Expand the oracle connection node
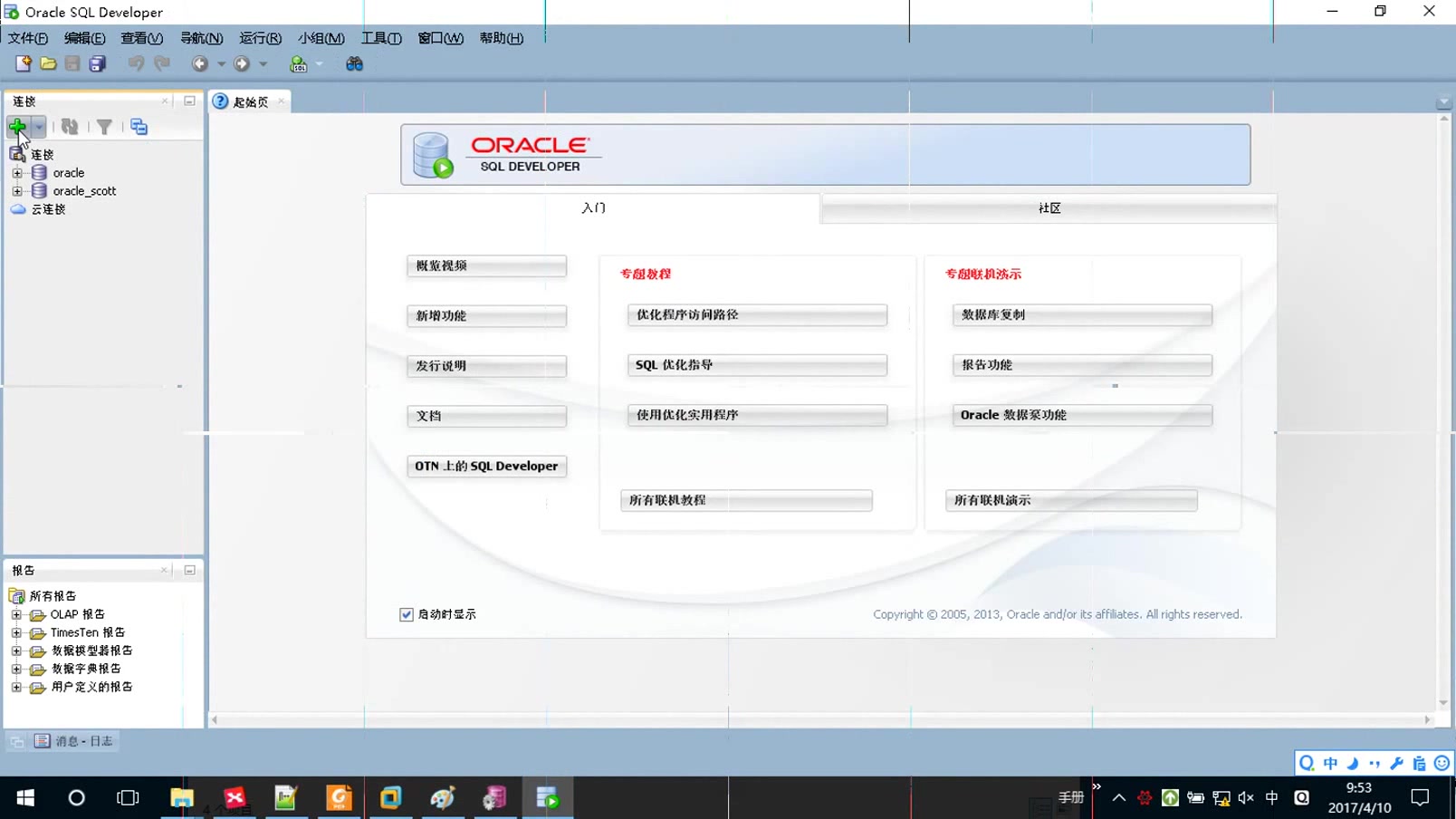This screenshot has height=819, width=1456. point(17,172)
